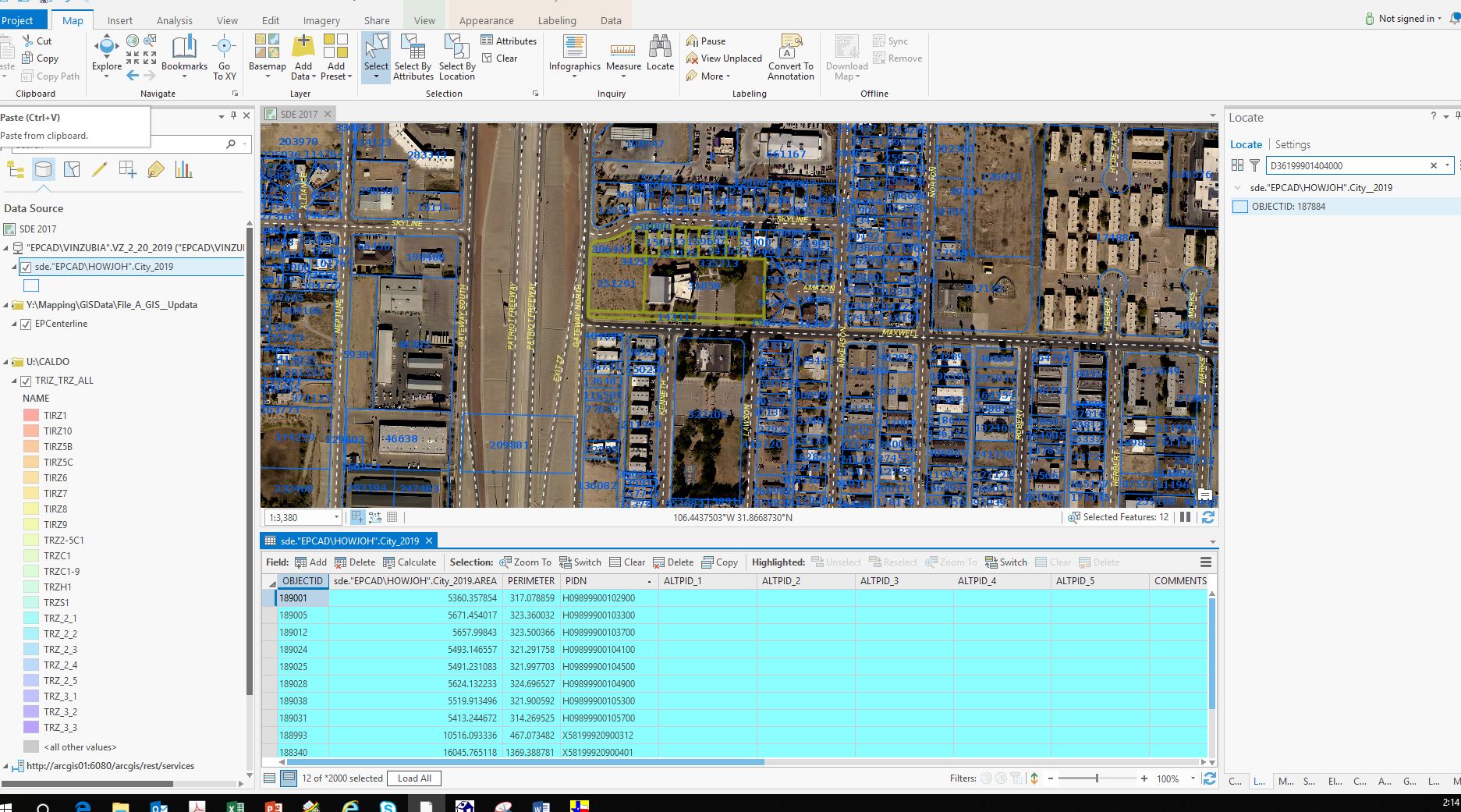Open Excel from the taskbar

pos(236,807)
